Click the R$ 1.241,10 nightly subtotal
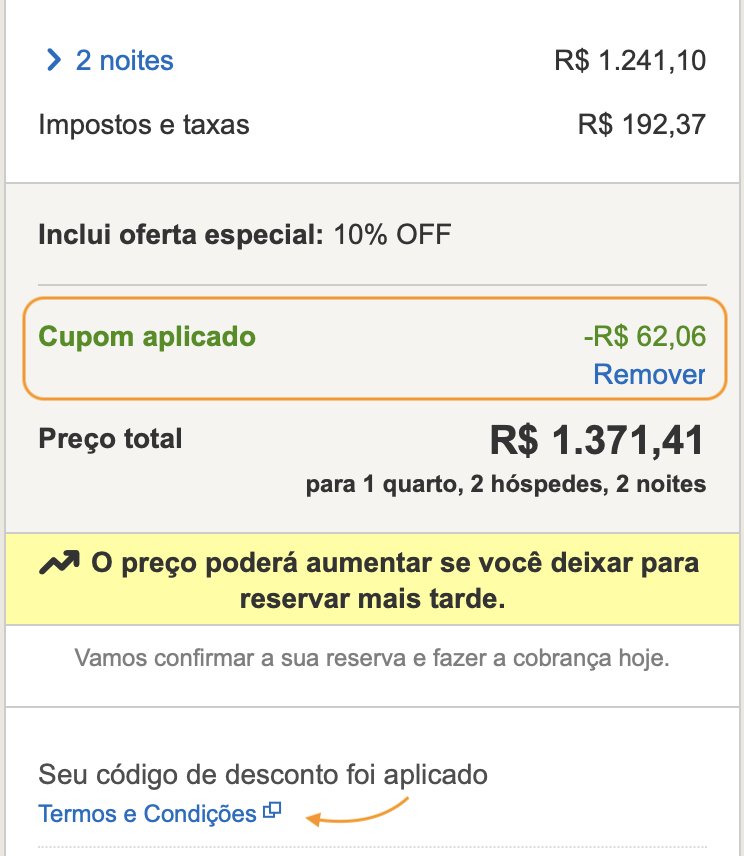Viewport: 744px width, 856px height. click(630, 61)
